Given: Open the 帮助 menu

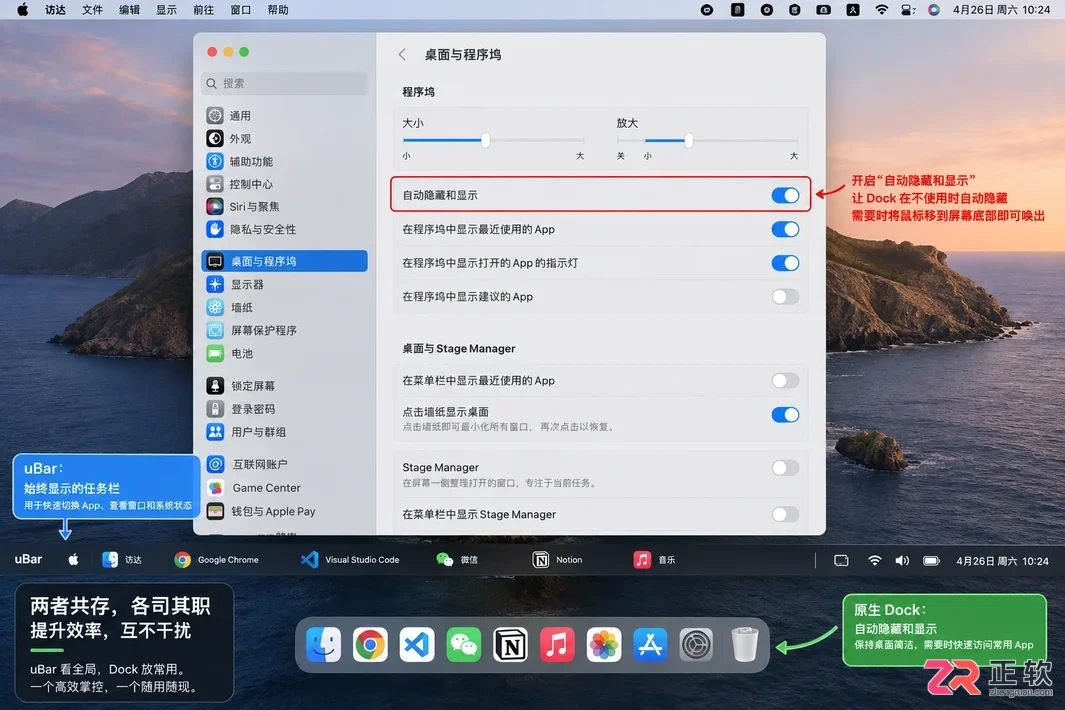Looking at the screenshot, I should pos(278,10).
